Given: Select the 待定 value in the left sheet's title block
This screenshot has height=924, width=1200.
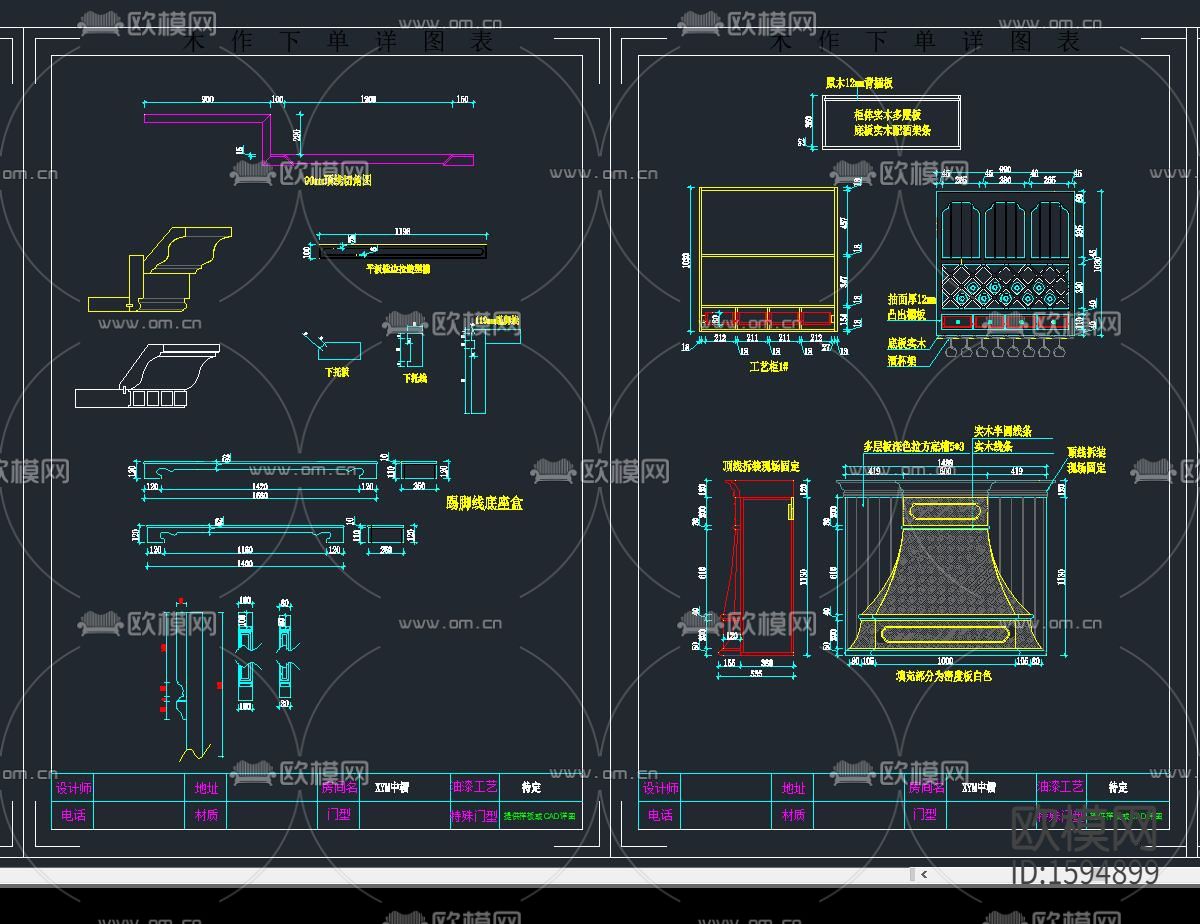Looking at the screenshot, I should tap(531, 787).
